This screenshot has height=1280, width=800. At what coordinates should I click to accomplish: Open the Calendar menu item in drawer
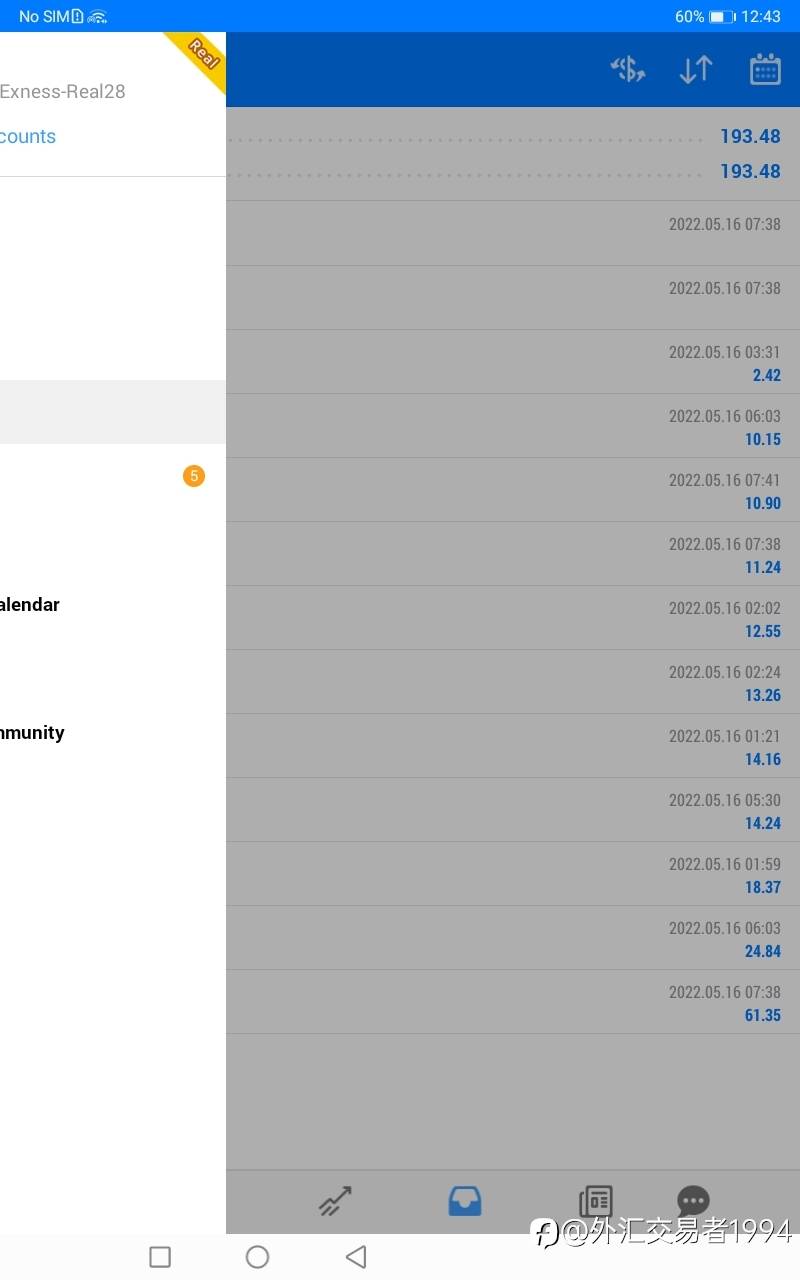pyautogui.click(x=30, y=605)
